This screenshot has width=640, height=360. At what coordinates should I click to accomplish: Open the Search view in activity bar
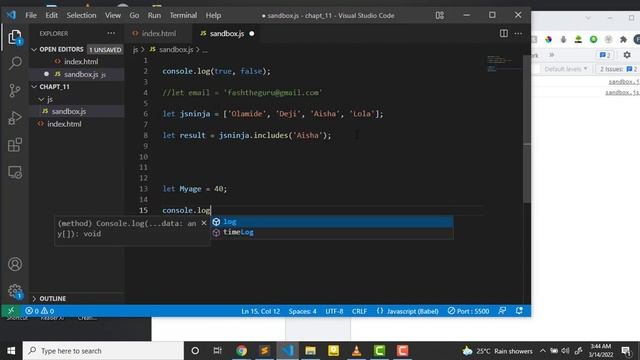click(15, 63)
